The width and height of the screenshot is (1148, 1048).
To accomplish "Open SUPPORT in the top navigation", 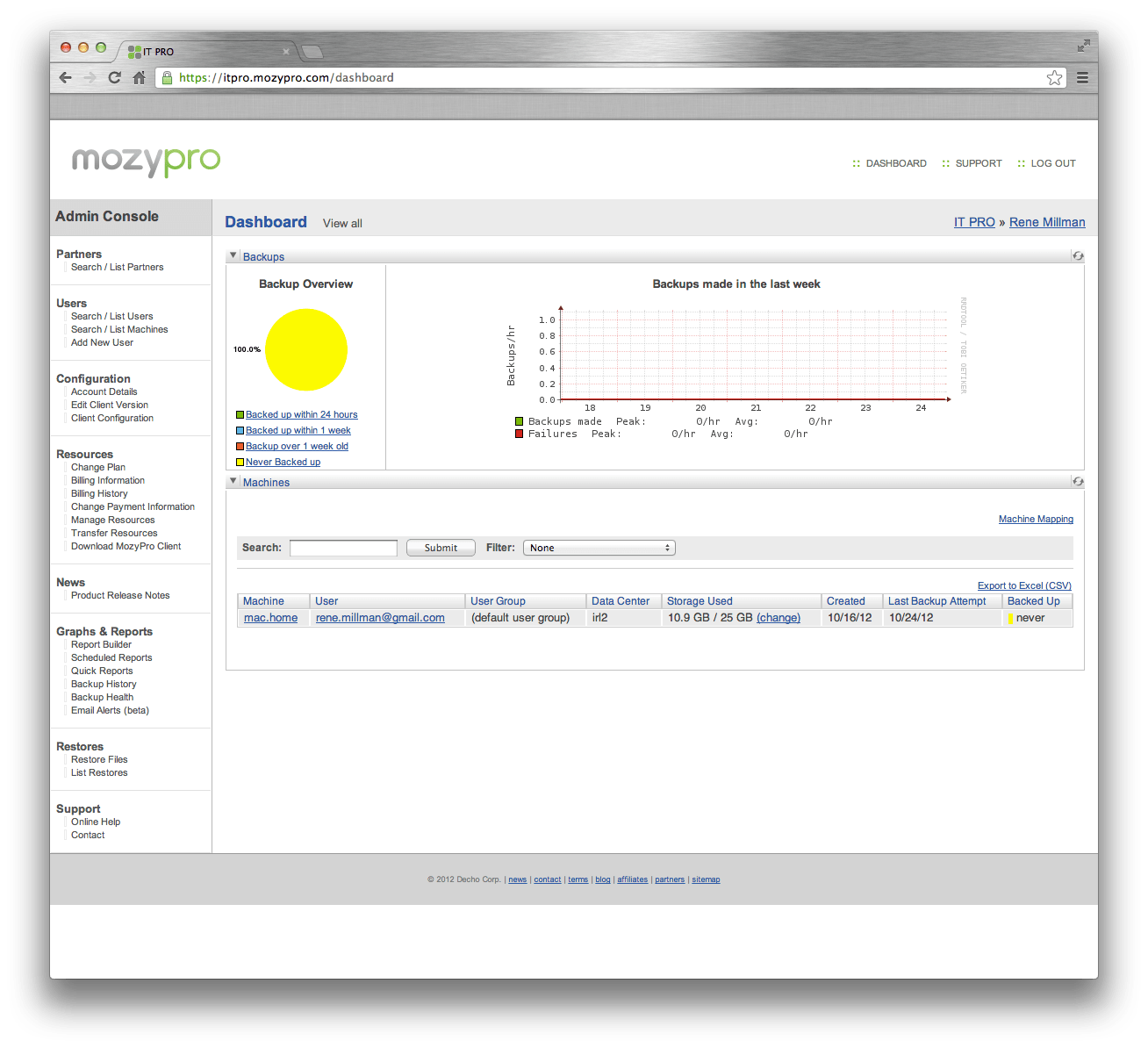I will pyautogui.click(x=979, y=163).
